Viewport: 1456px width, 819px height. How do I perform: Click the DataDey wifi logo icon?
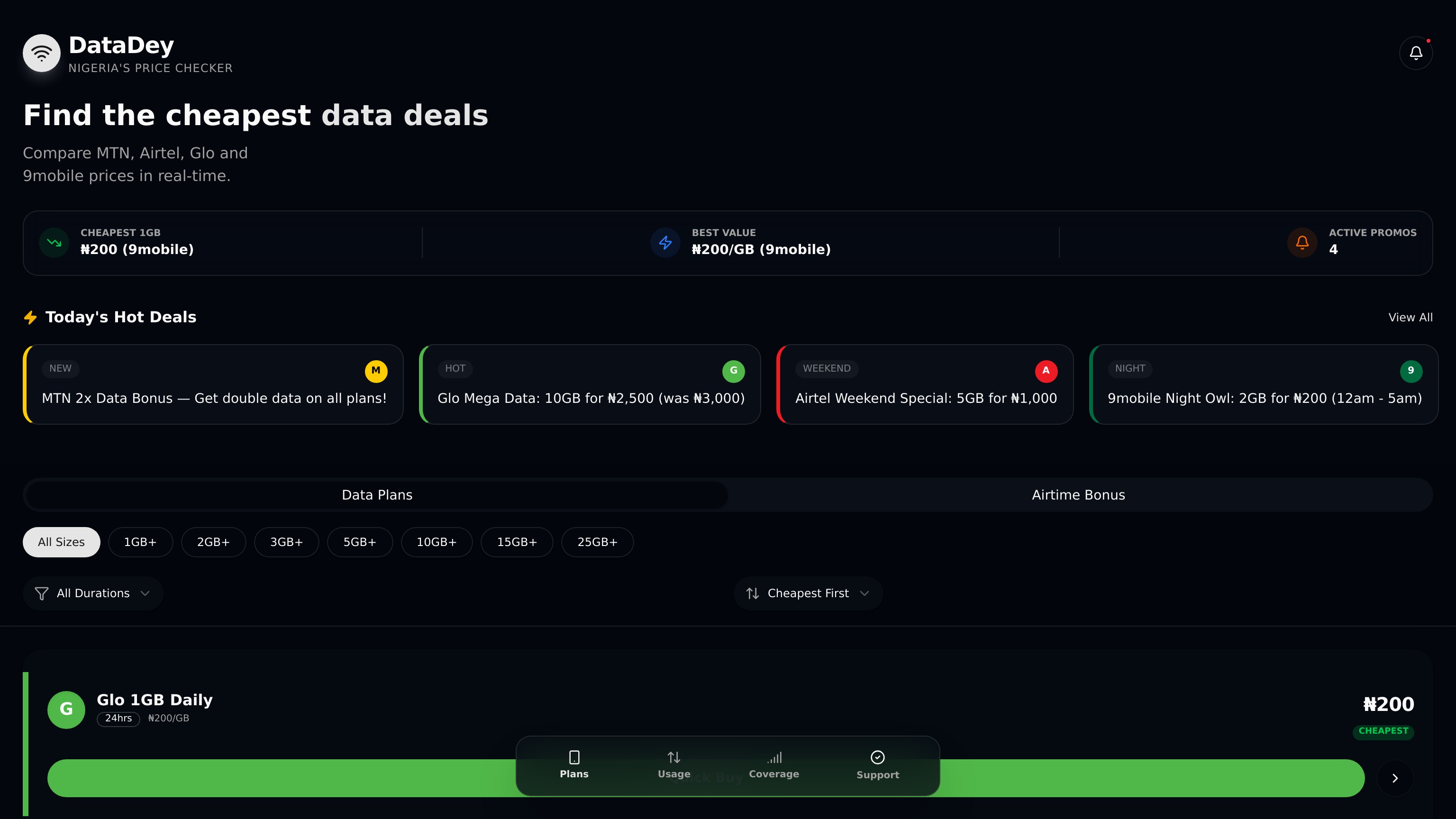(41, 53)
